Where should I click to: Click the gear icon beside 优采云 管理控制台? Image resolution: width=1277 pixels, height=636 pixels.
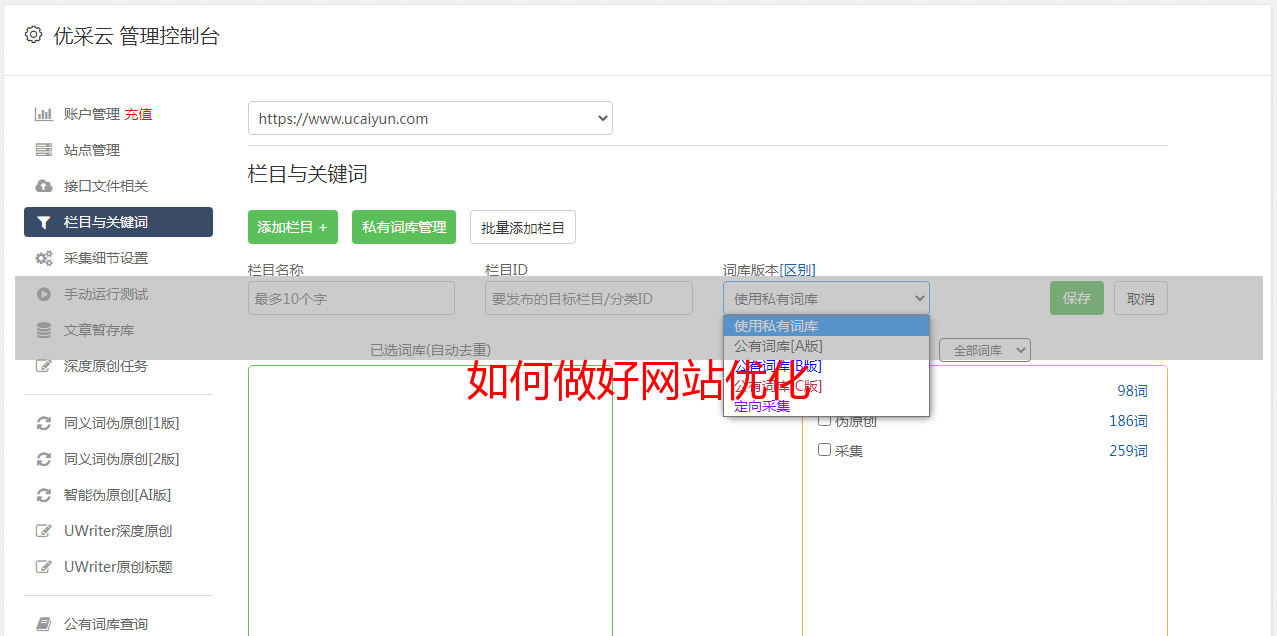click(34, 35)
